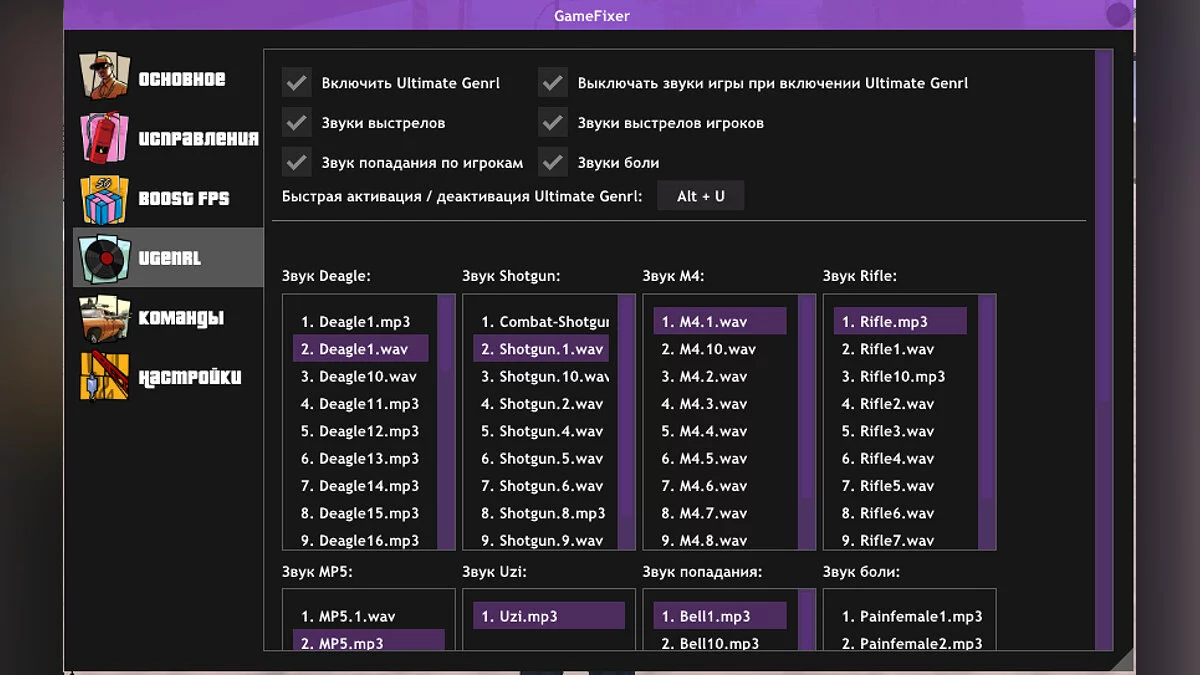The width and height of the screenshot is (1200, 675).
Task: Click the Alt + U hotkey button
Action: tap(700, 196)
